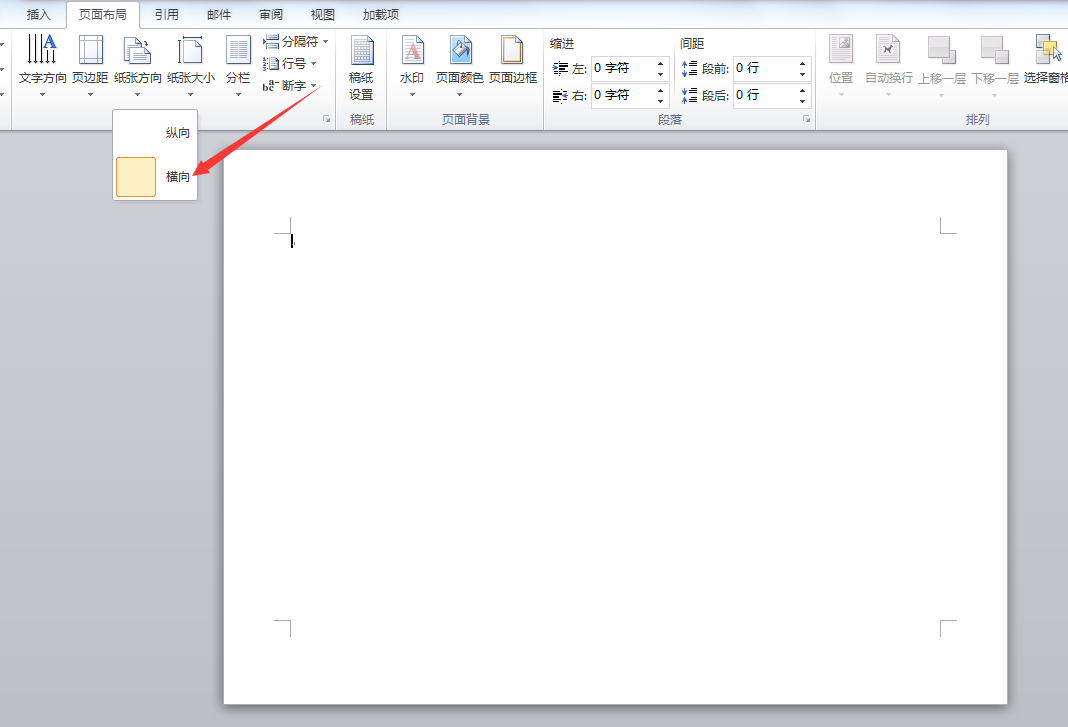Image resolution: width=1068 pixels, height=727 pixels.
Task: Switch to the 审阅 tab
Action: coord(270,14)
